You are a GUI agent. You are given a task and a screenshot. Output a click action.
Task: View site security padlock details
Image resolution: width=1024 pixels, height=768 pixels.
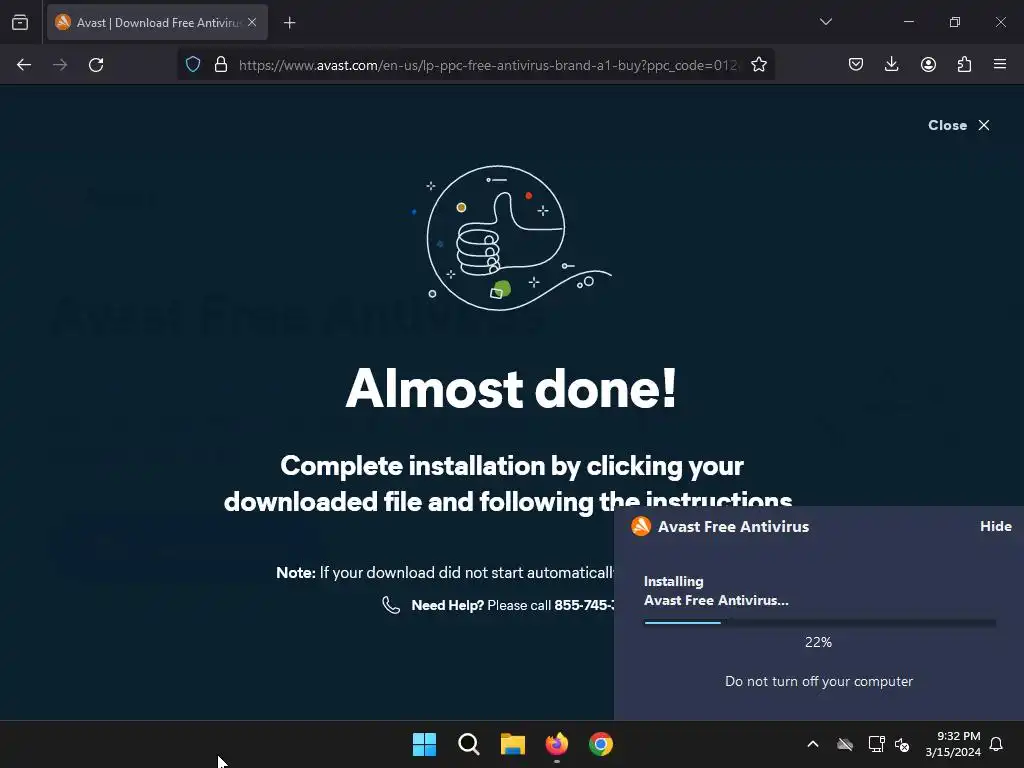tap(221, 65)
